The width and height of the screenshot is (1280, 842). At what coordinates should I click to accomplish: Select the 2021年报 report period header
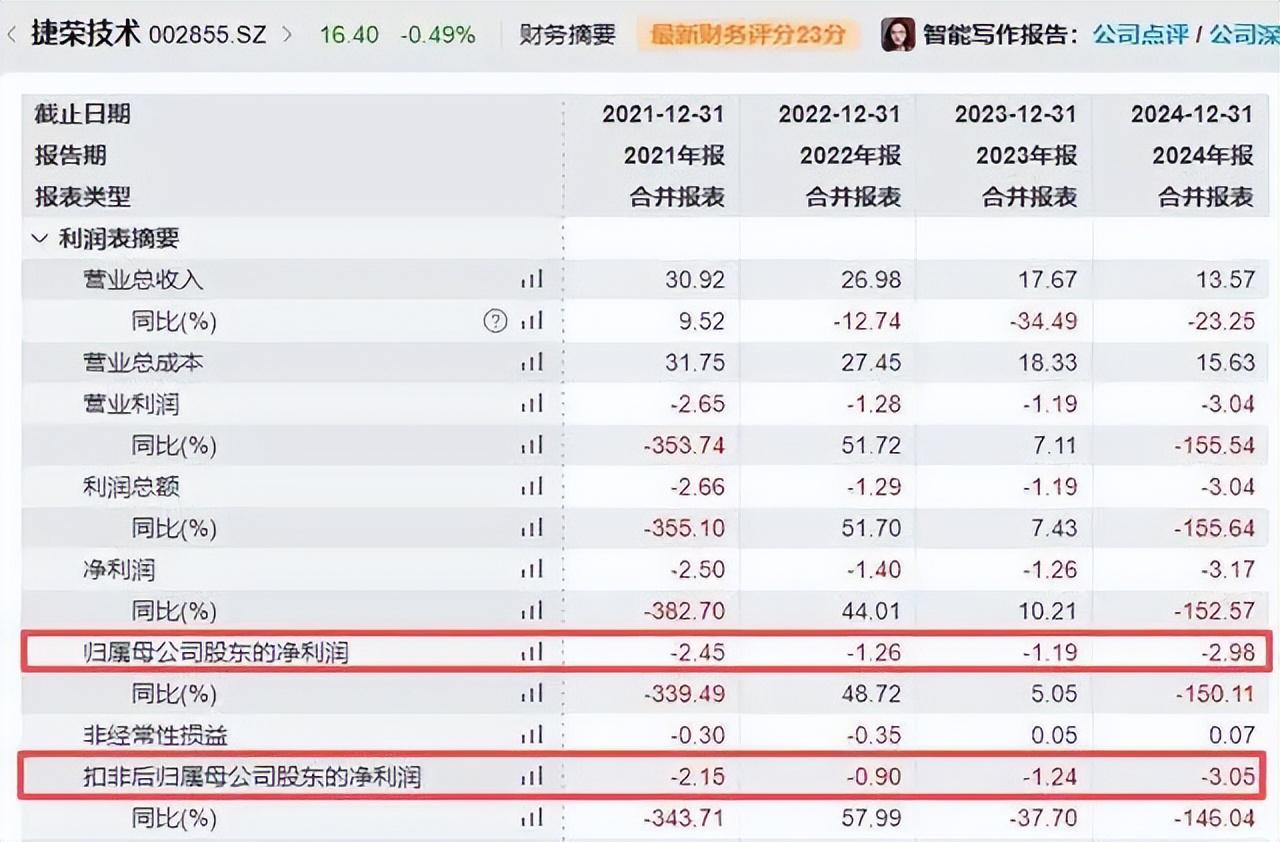point(674,156)
